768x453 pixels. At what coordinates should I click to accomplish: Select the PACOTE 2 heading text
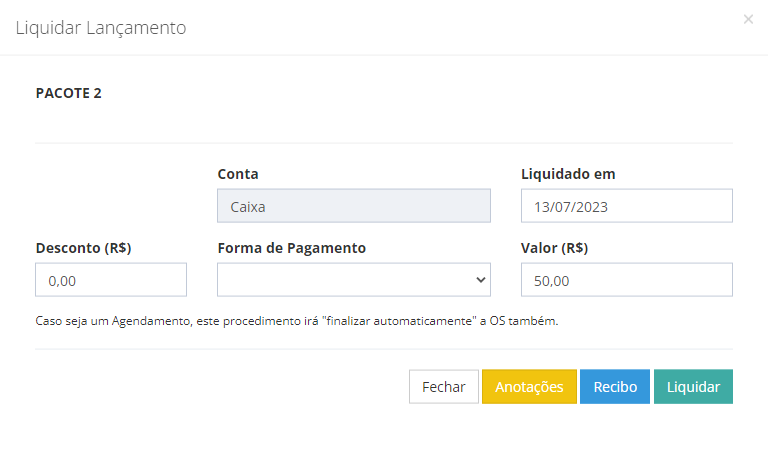(x=69, y=93)
